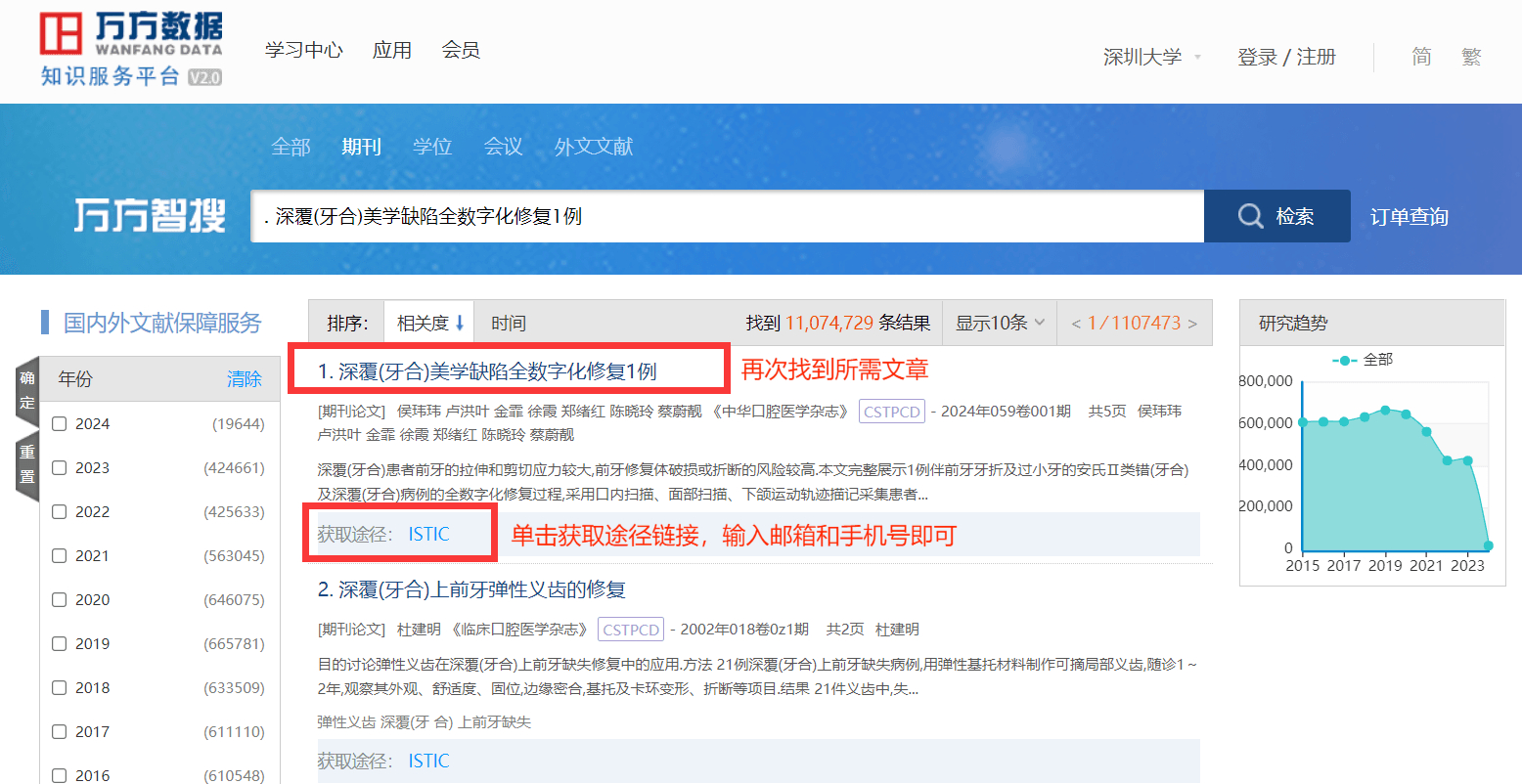Click author 侯玮玮 in first result
Screen dimensions: 1522x784
419,412
